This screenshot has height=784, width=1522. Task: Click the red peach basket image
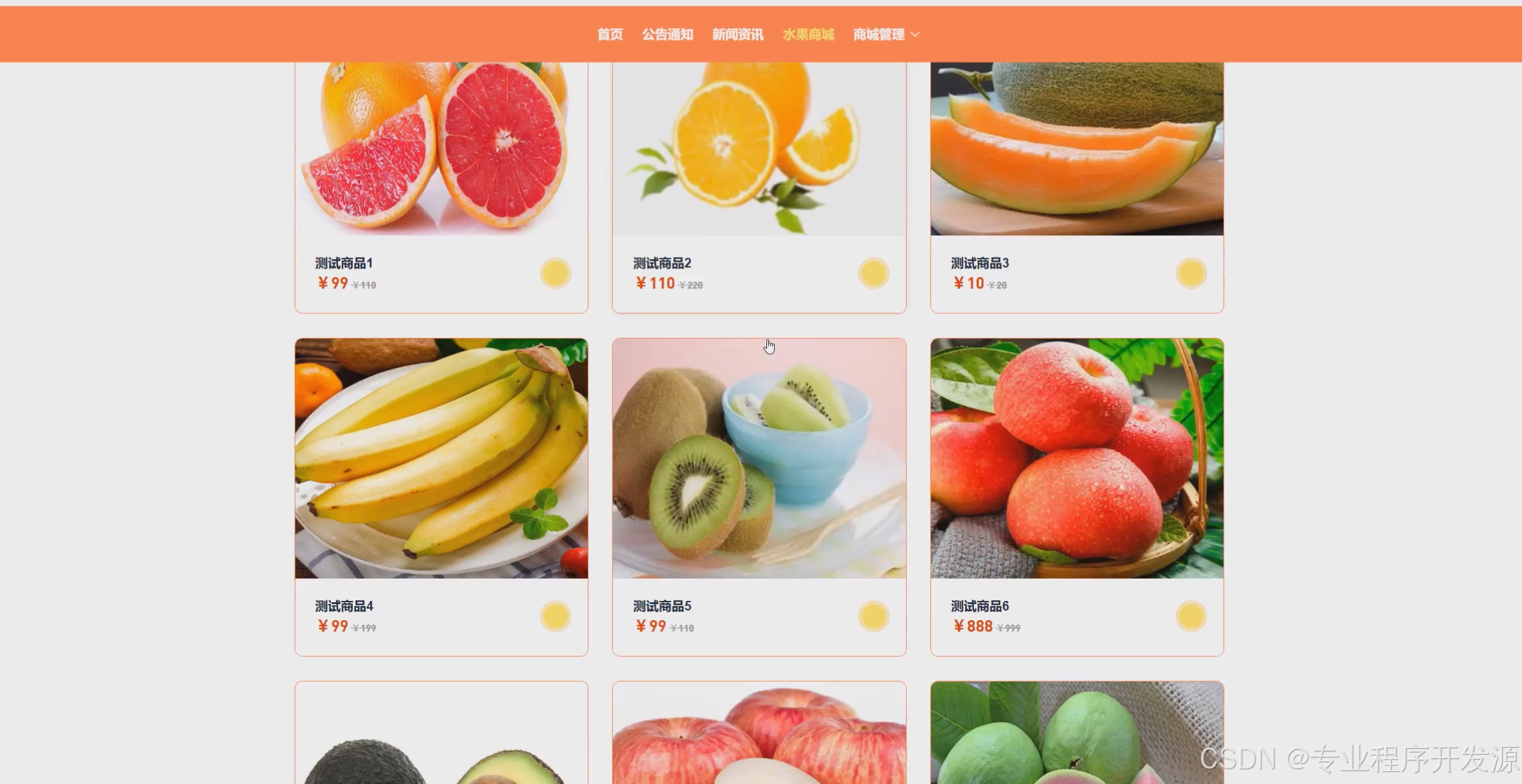click(1077, 459)
